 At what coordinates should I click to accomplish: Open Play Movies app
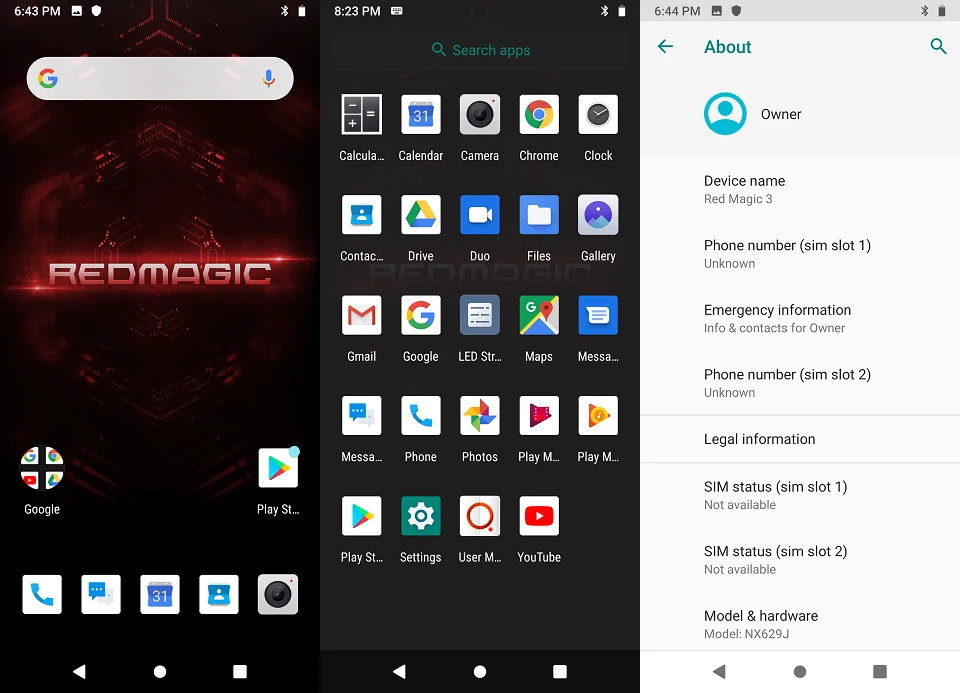click(539, 416)
